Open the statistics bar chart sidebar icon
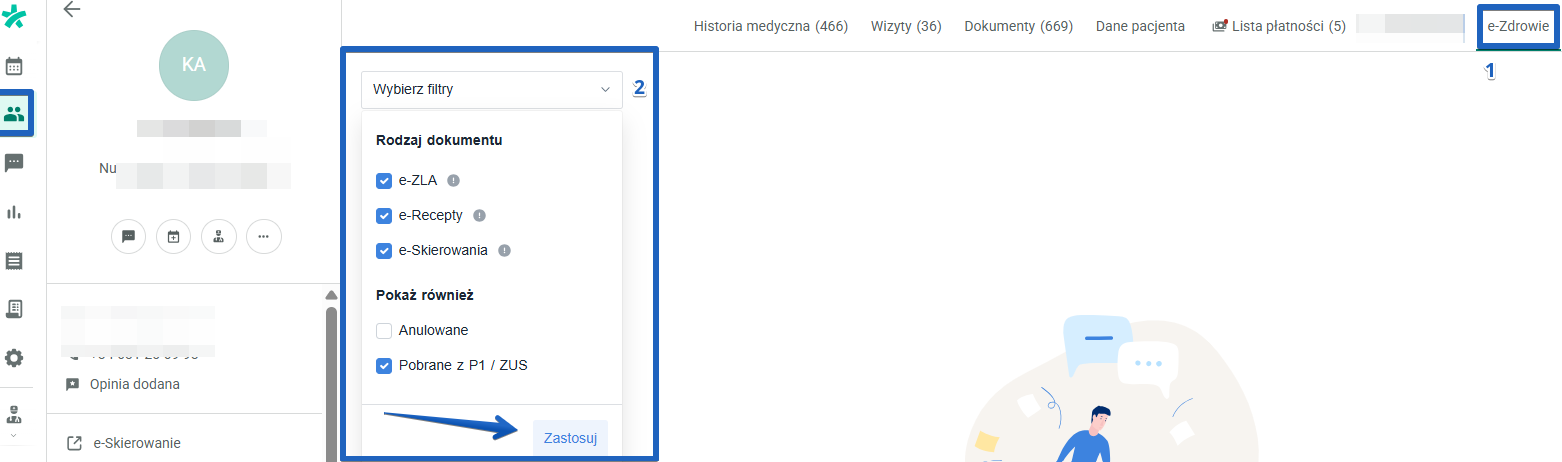Image resolution: width=1562 pixels, height=462 pixels. point(14,211)
